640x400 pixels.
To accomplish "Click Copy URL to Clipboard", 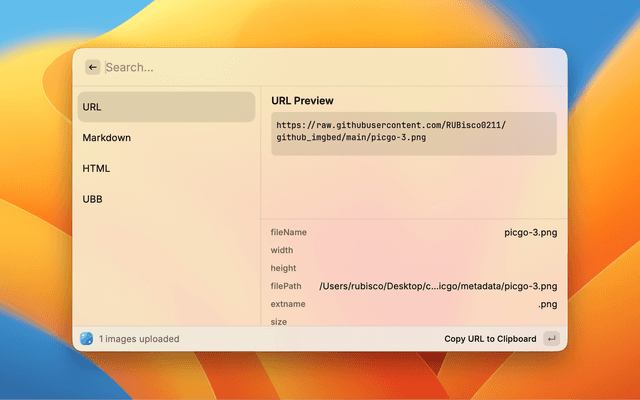I will (x=490, y=339).
